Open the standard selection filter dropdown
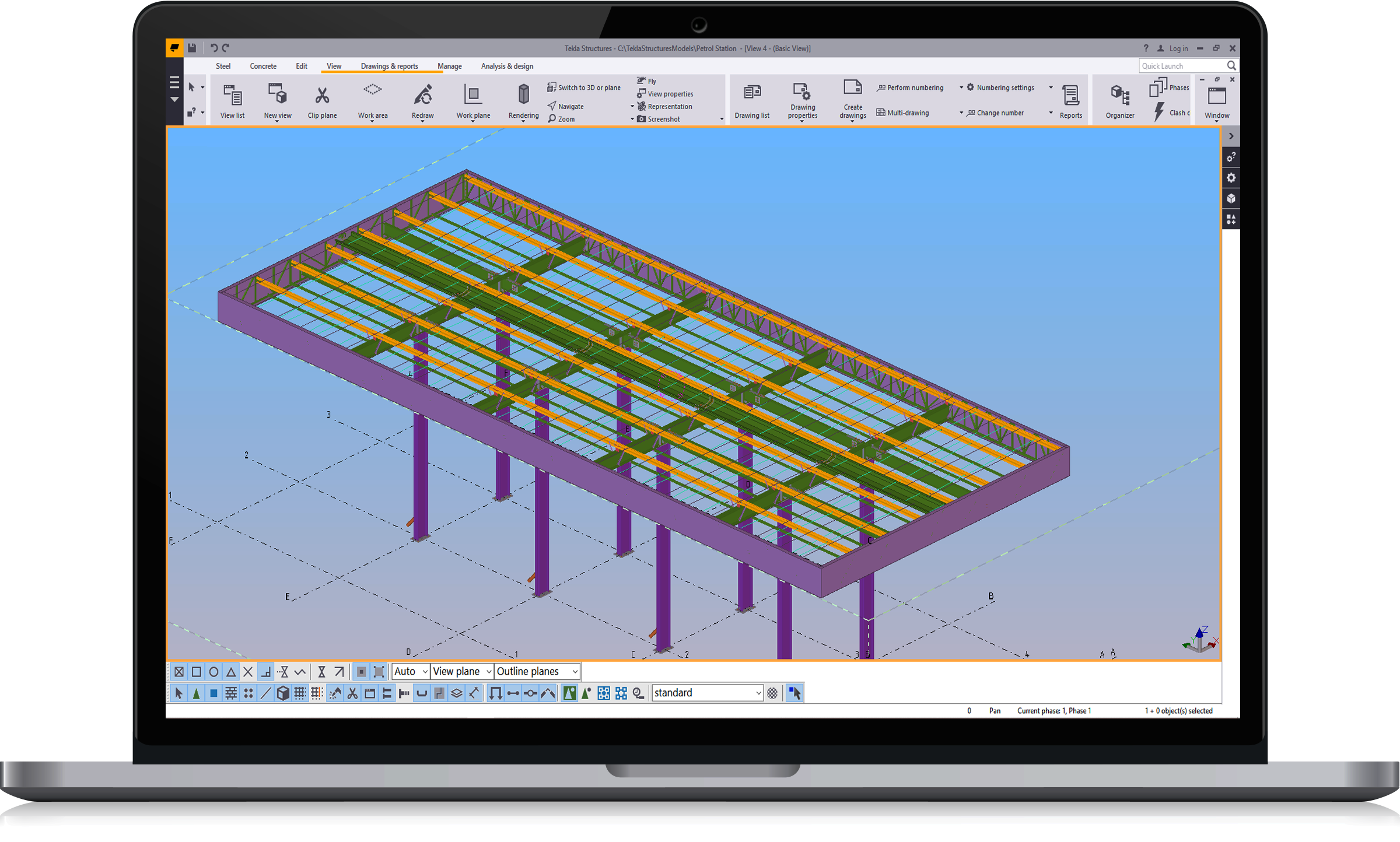The width and height of the screenshot is (1400, 842). coord(707,693)
